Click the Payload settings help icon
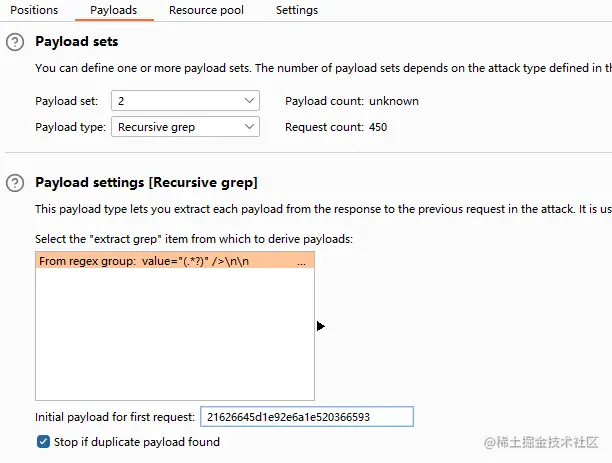Viewport: 612px width, 463px height. pos(15,183)
